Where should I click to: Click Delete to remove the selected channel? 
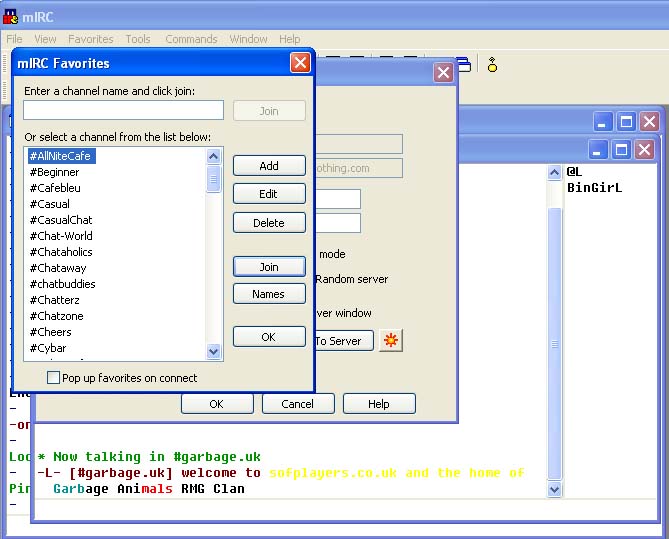coord(269,223)
